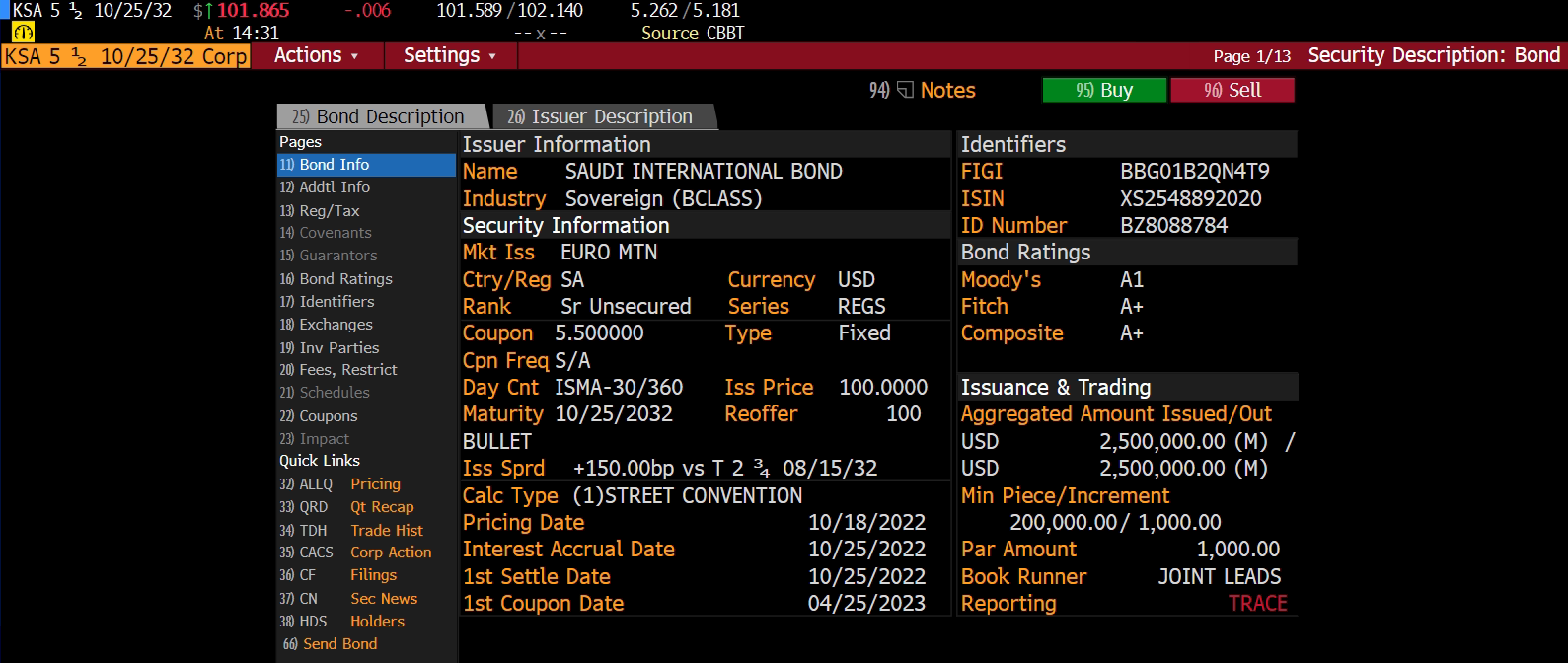Click the red Sell button
The height and width of the screenshot is (663, 1568).
pyautogui.click(x=1232, y=90)
